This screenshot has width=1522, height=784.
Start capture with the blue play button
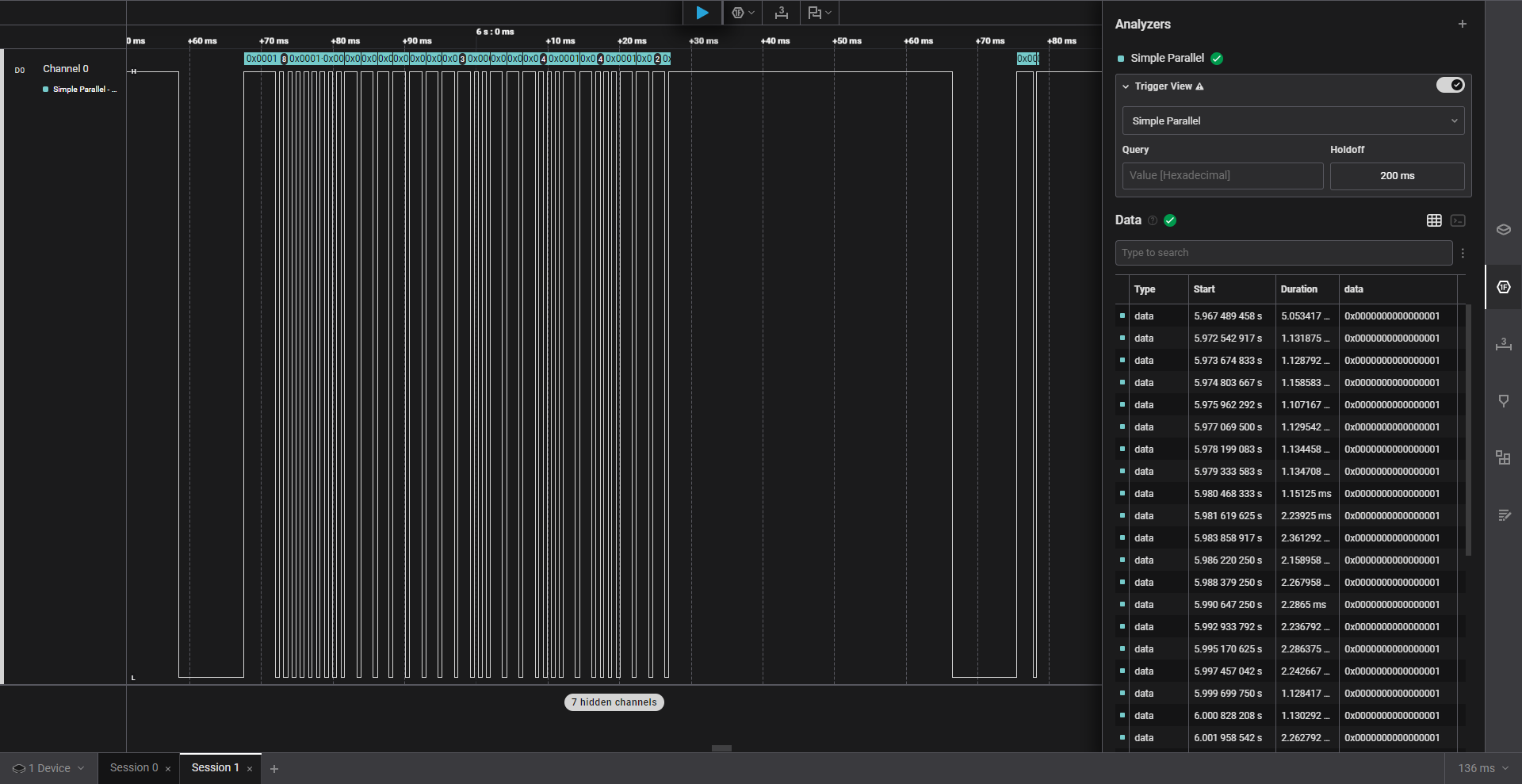click(x=702, y=13)
